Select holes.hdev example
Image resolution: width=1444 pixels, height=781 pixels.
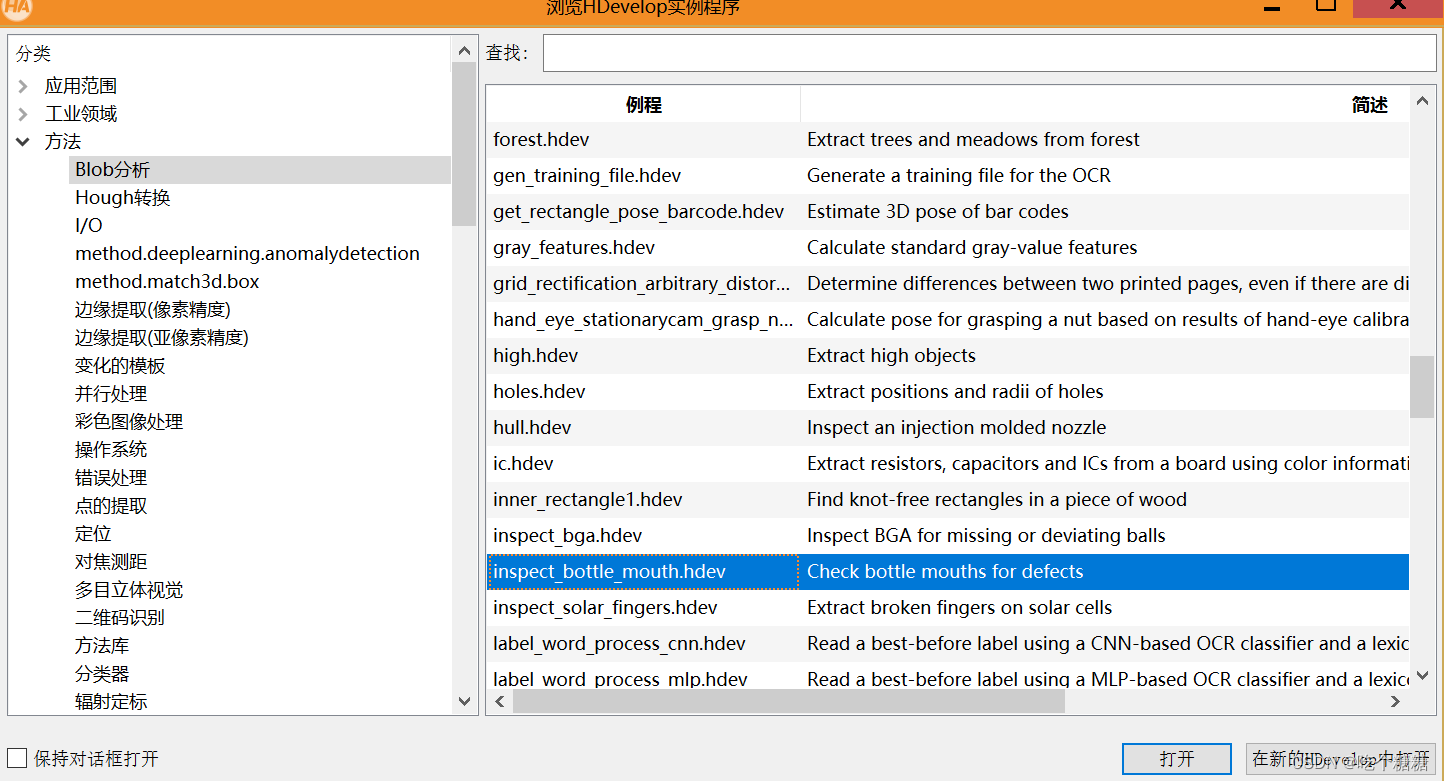pos(539,392)
